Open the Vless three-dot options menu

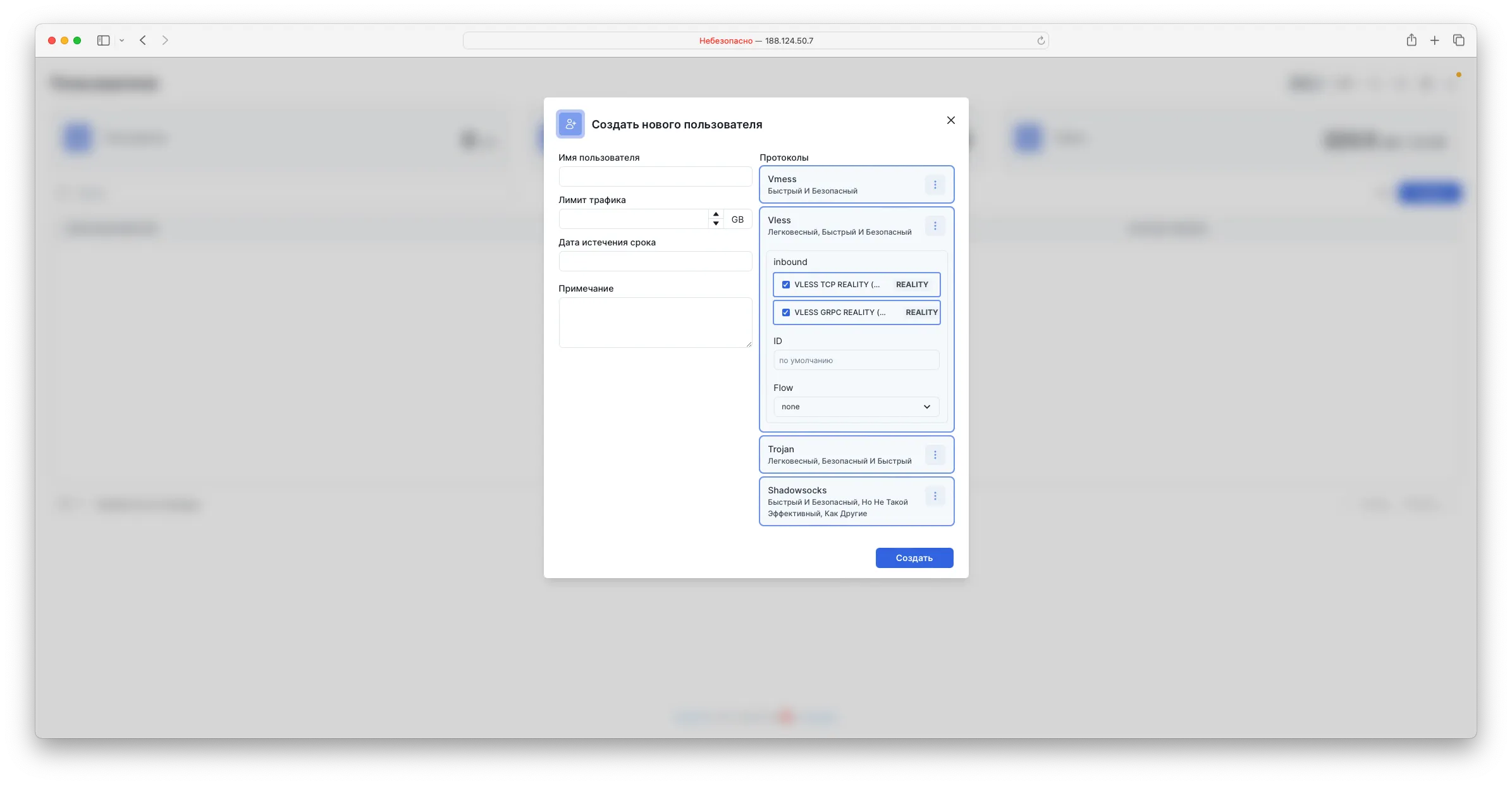click(935, 226)
